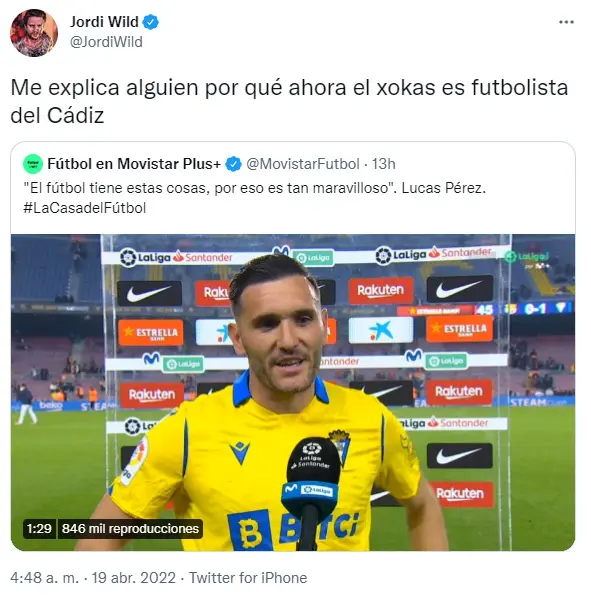Open Fútbol en Movistar Plus+ account name

point(134,164)
